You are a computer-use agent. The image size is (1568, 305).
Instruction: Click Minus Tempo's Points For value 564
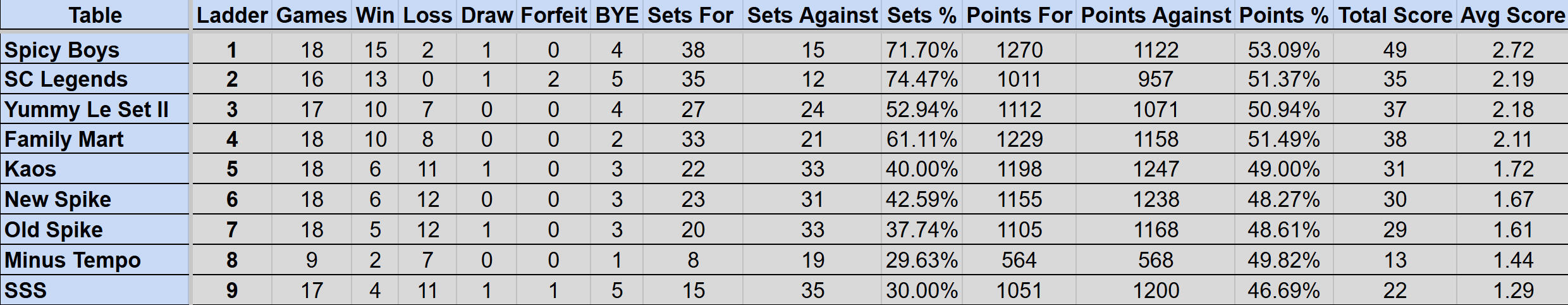pos(1019,260)
